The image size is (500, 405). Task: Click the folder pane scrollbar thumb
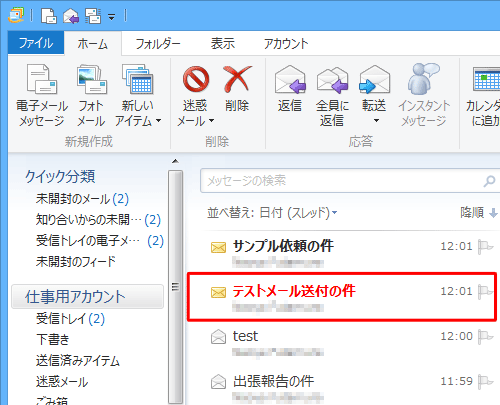point(175,287)
